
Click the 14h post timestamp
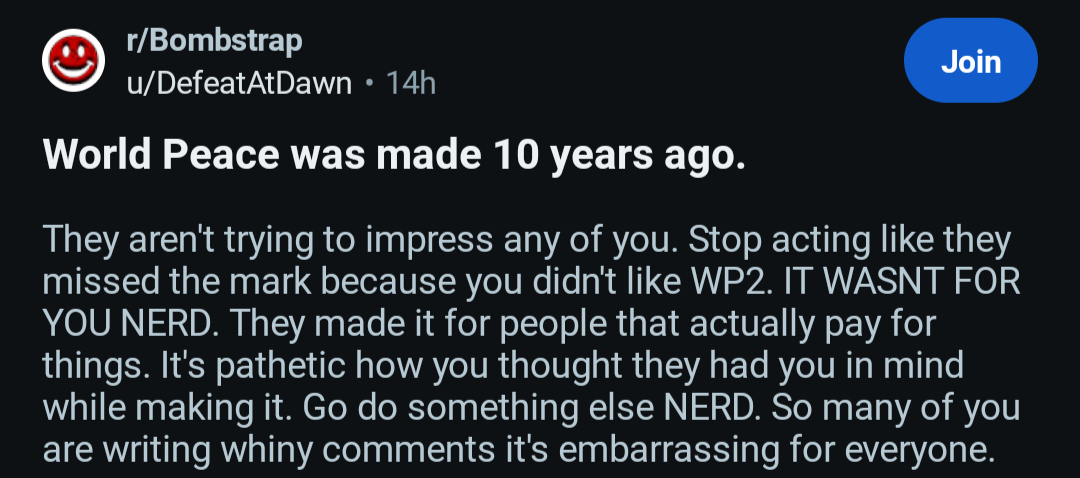411,83
